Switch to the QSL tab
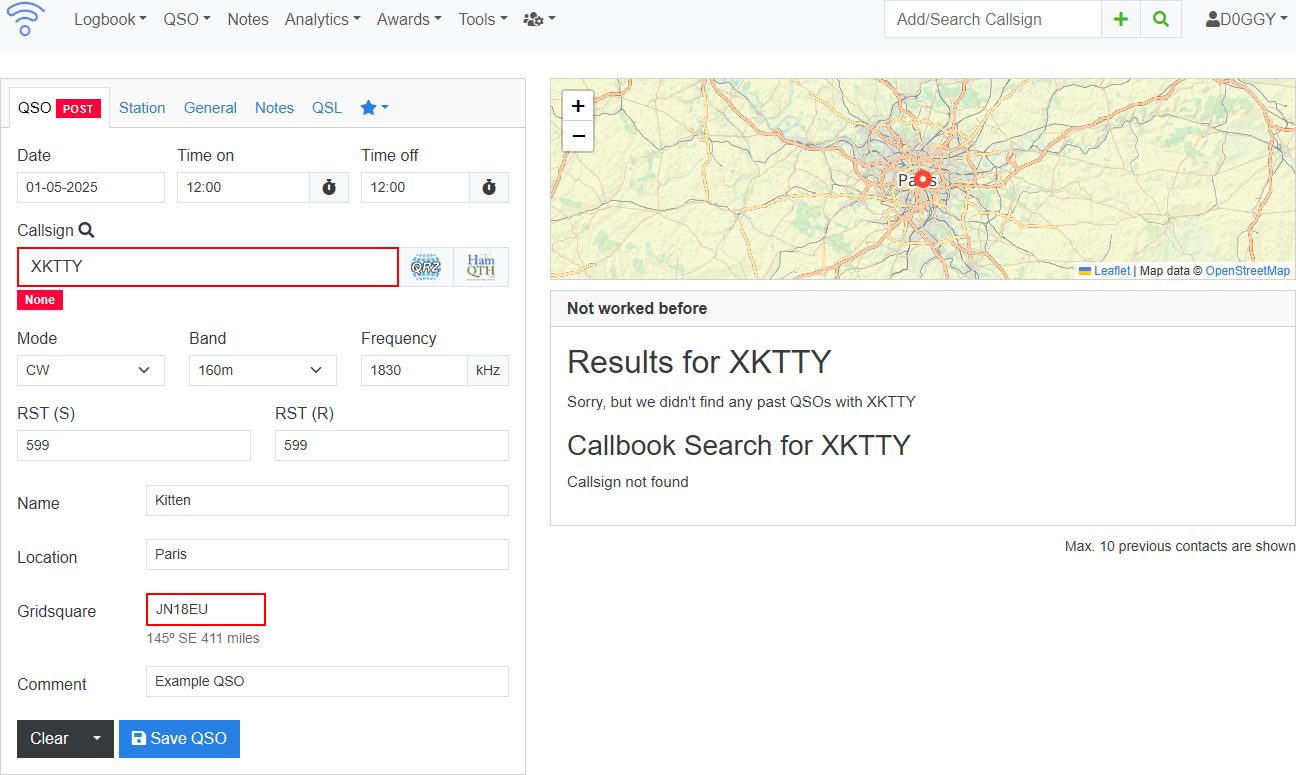 tap(327, 107)
